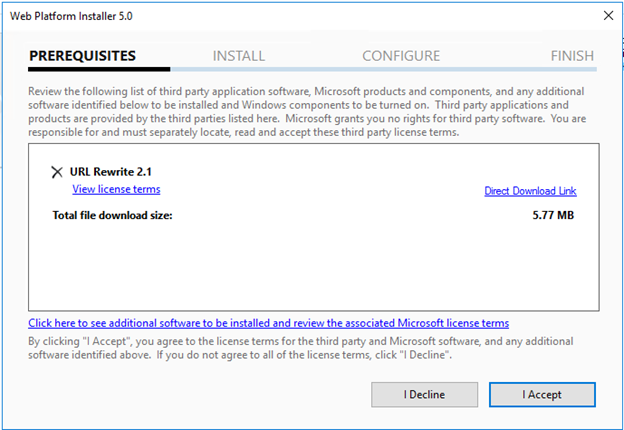
Task: Open link to see additional software to be installed
Action: [268, 323]
